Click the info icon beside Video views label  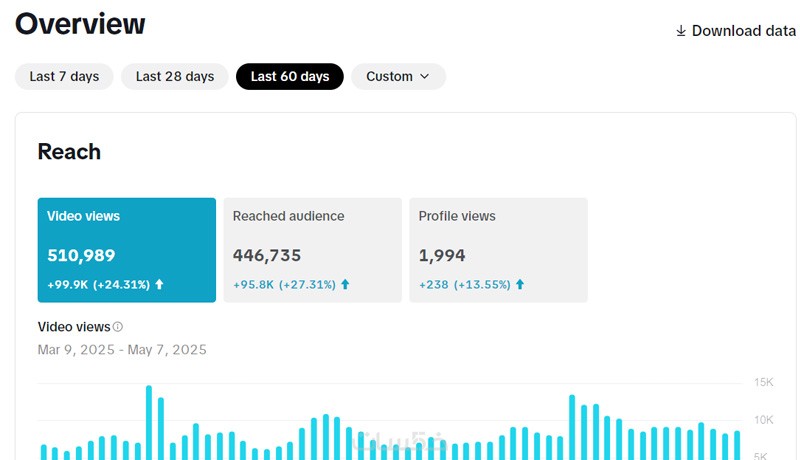click(118, 327)
